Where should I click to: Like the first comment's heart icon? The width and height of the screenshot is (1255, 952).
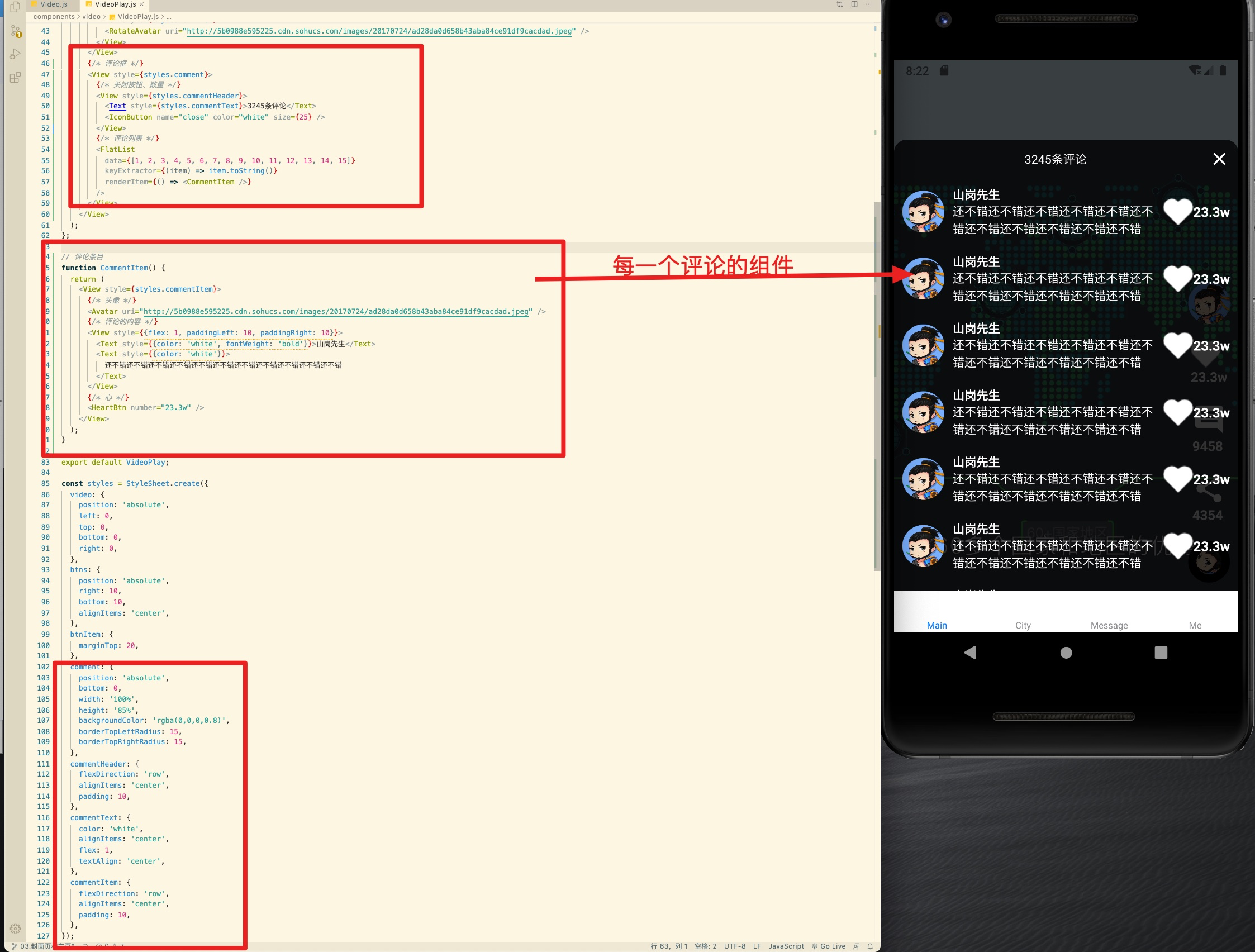pyautogui.click(x=1178, y=212)
